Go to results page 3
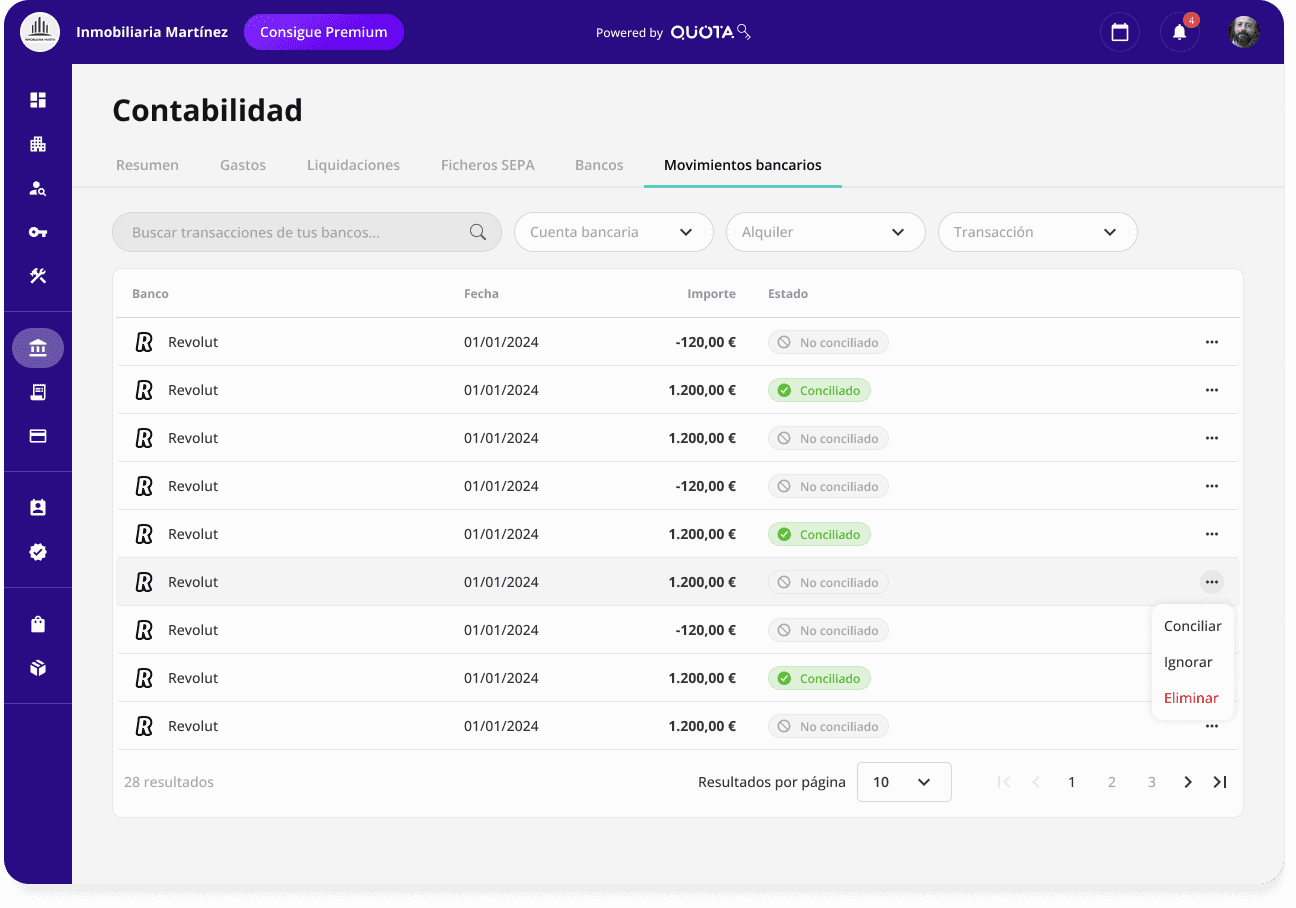The width and height of the screenshot is (1296, 908). 1152,782
